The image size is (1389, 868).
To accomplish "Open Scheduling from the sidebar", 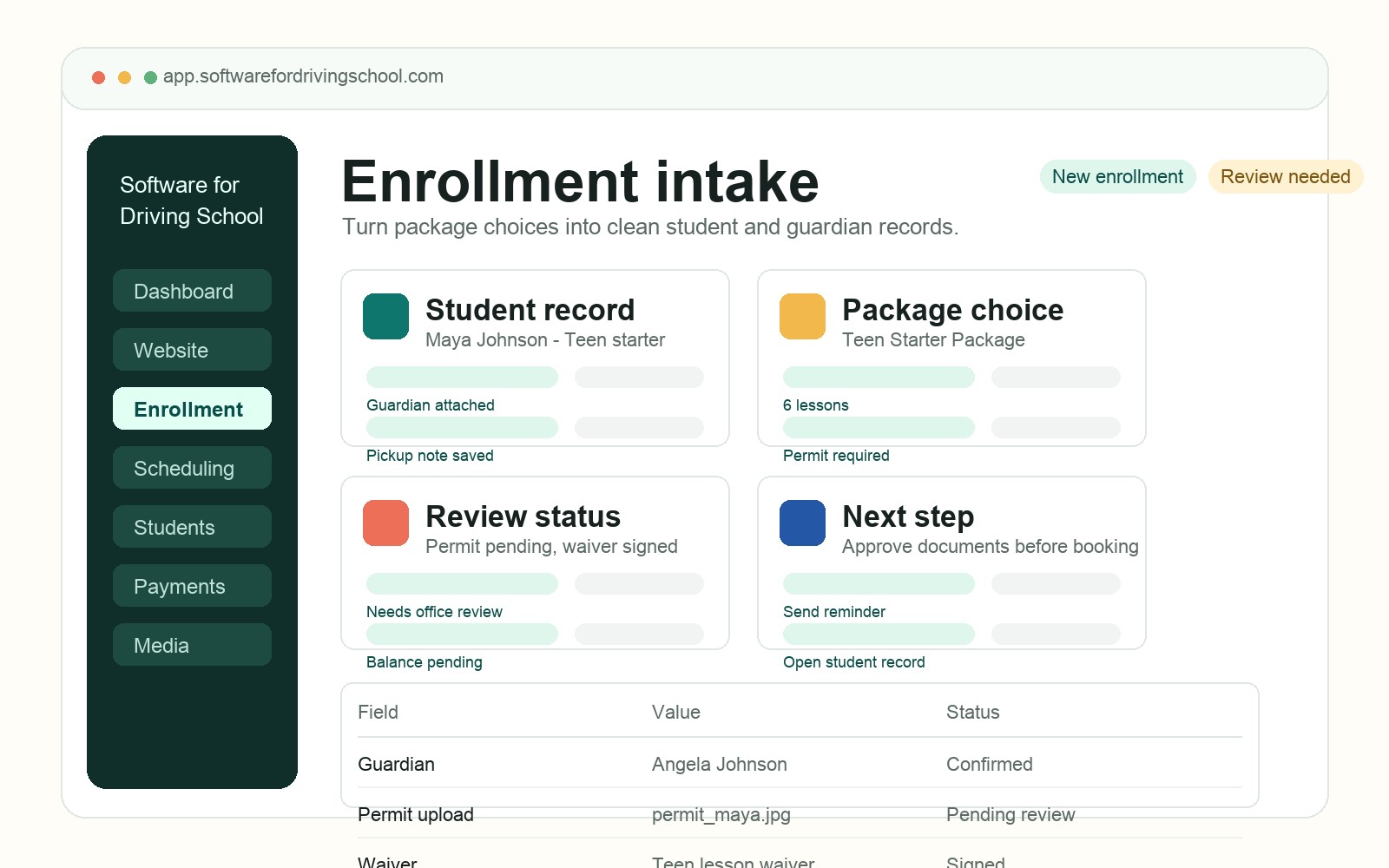I will click(192, 468).
